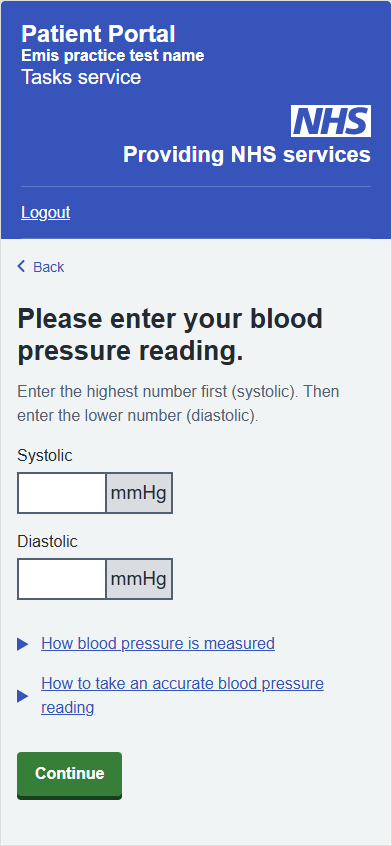Click the Back chevron arrow icon

click(22, 266)
